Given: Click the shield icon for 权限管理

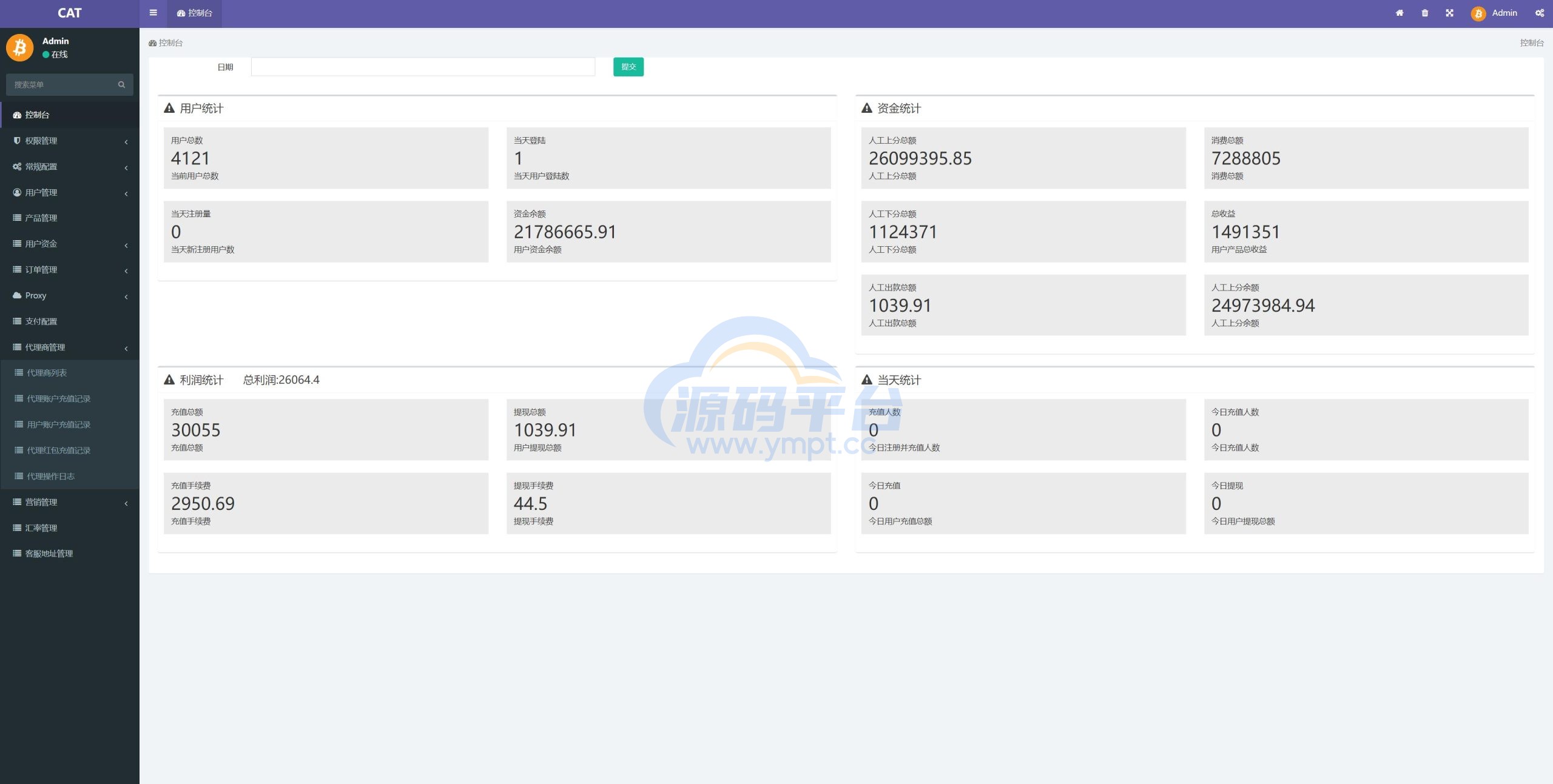Looking at the screenshot, I should pyautogui.click(x=17, y=141).
